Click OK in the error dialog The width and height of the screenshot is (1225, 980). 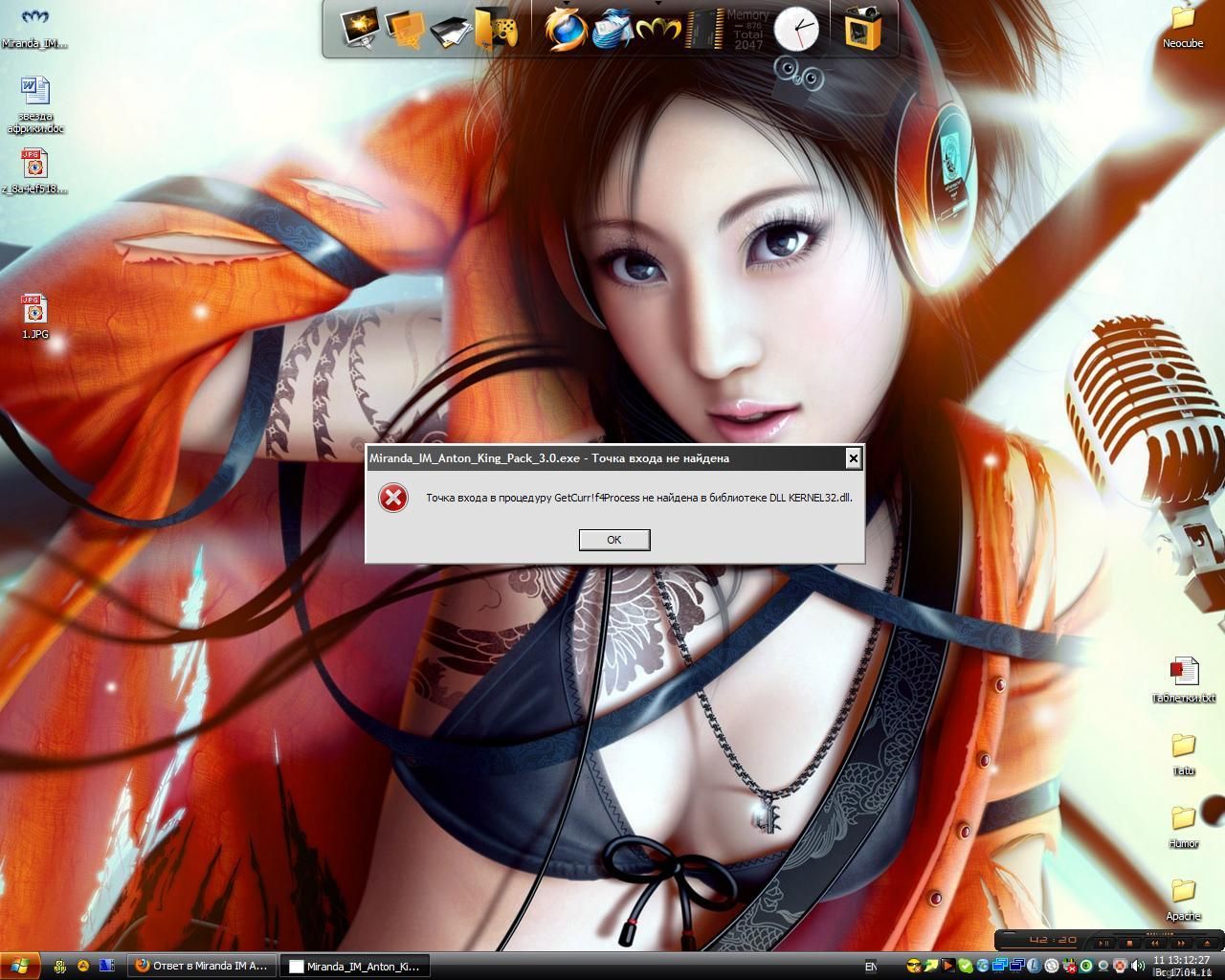coord(614,540)
